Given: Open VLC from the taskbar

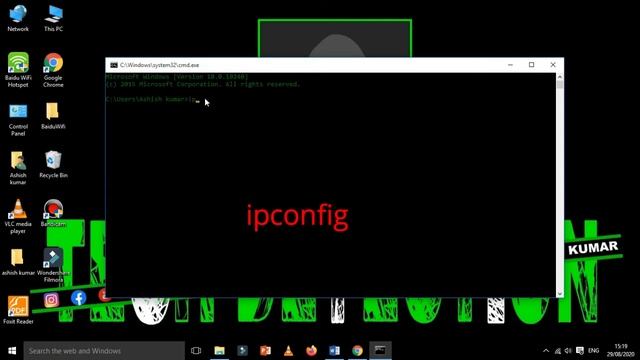Looking at the screenshot, I should [289, 351].
